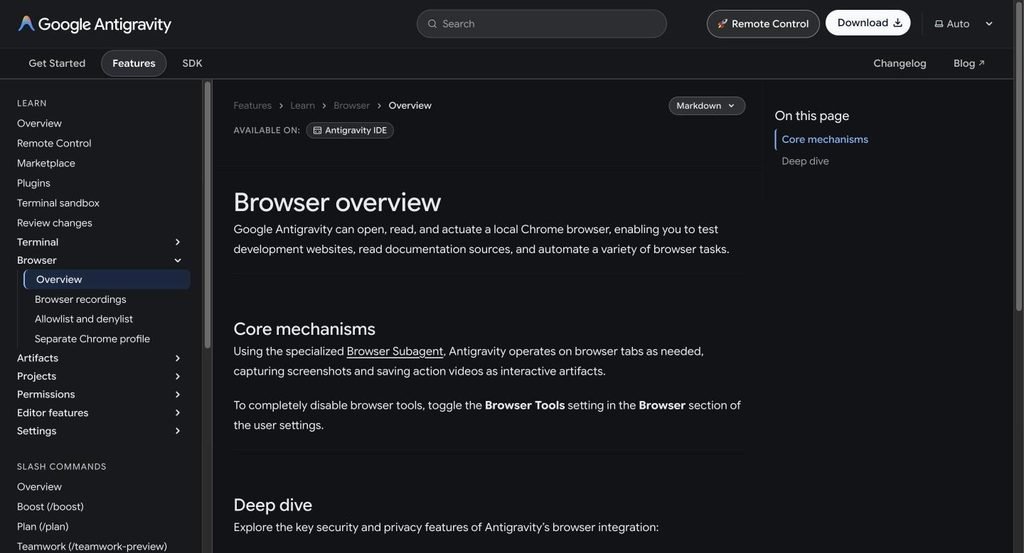Click the Features breadcrumb
1024x553 pixels.
[252, 106]
